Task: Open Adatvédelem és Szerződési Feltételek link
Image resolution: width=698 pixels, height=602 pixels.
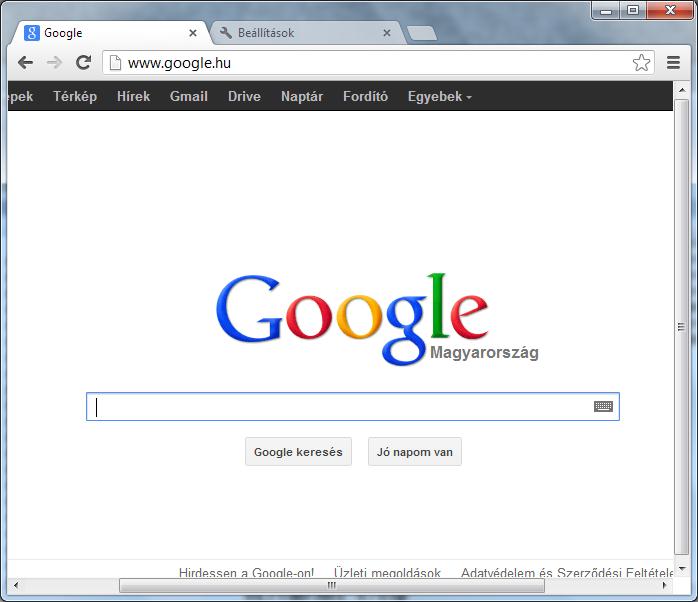Action: click(x=567, y=572)
